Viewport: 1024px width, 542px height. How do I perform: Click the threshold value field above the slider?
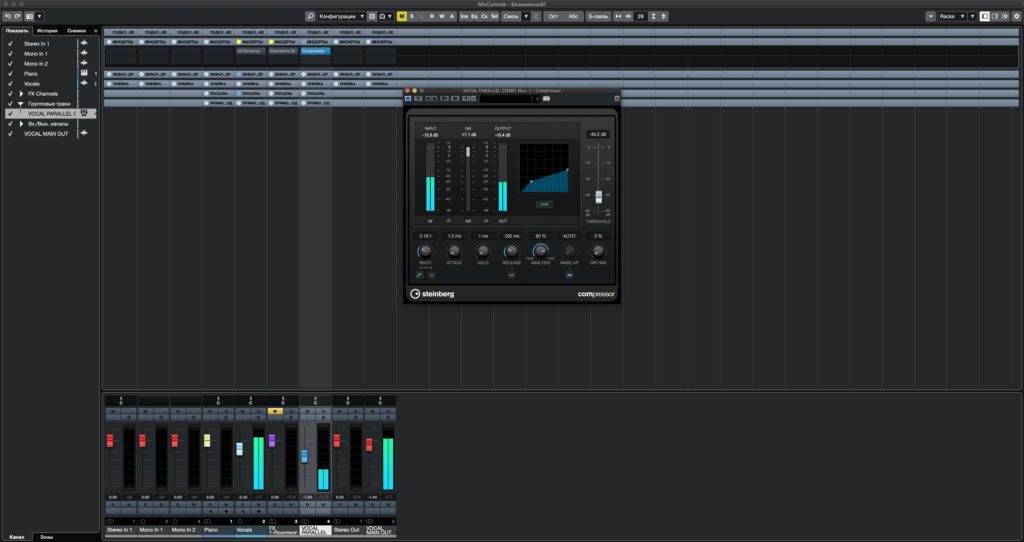point(597,134)
